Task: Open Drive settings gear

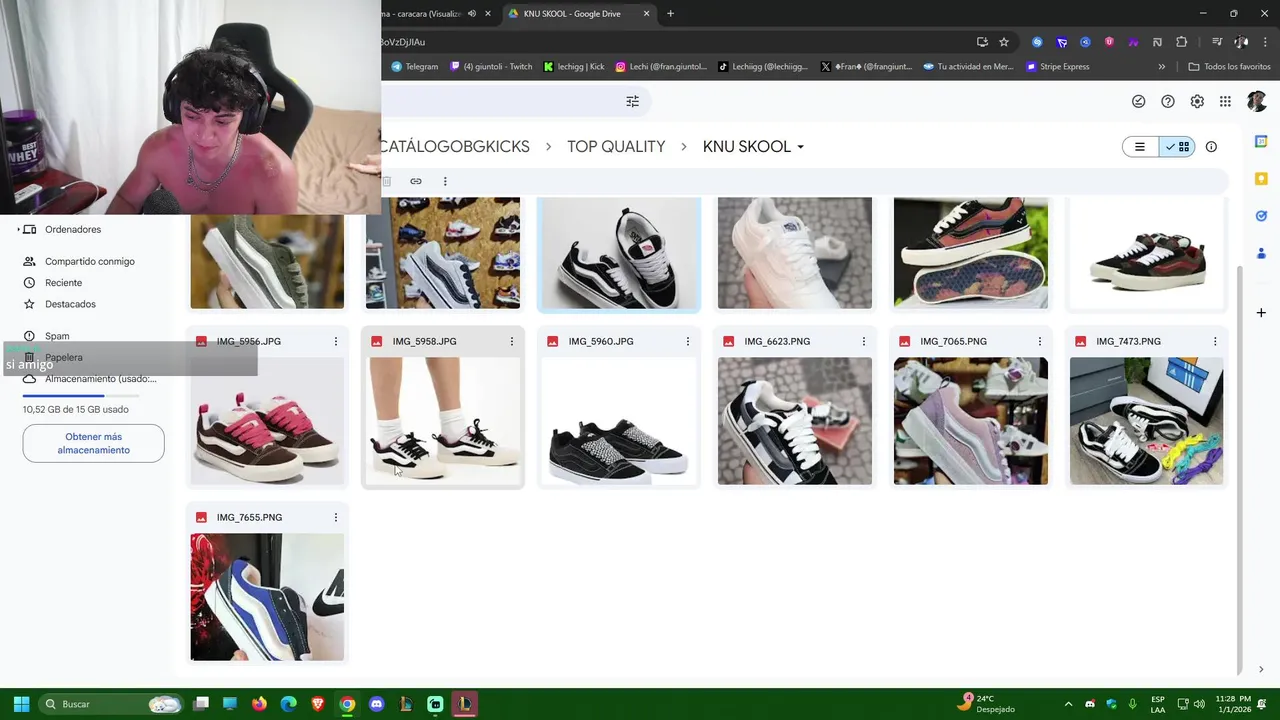Action: [x=1197, y=101]
